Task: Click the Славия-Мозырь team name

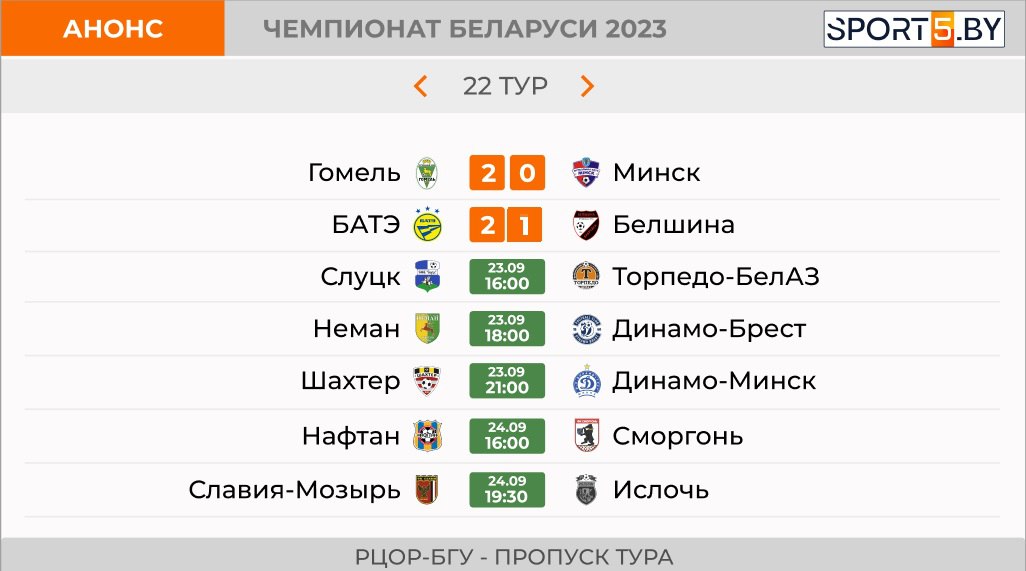Action: pos(294,490)
